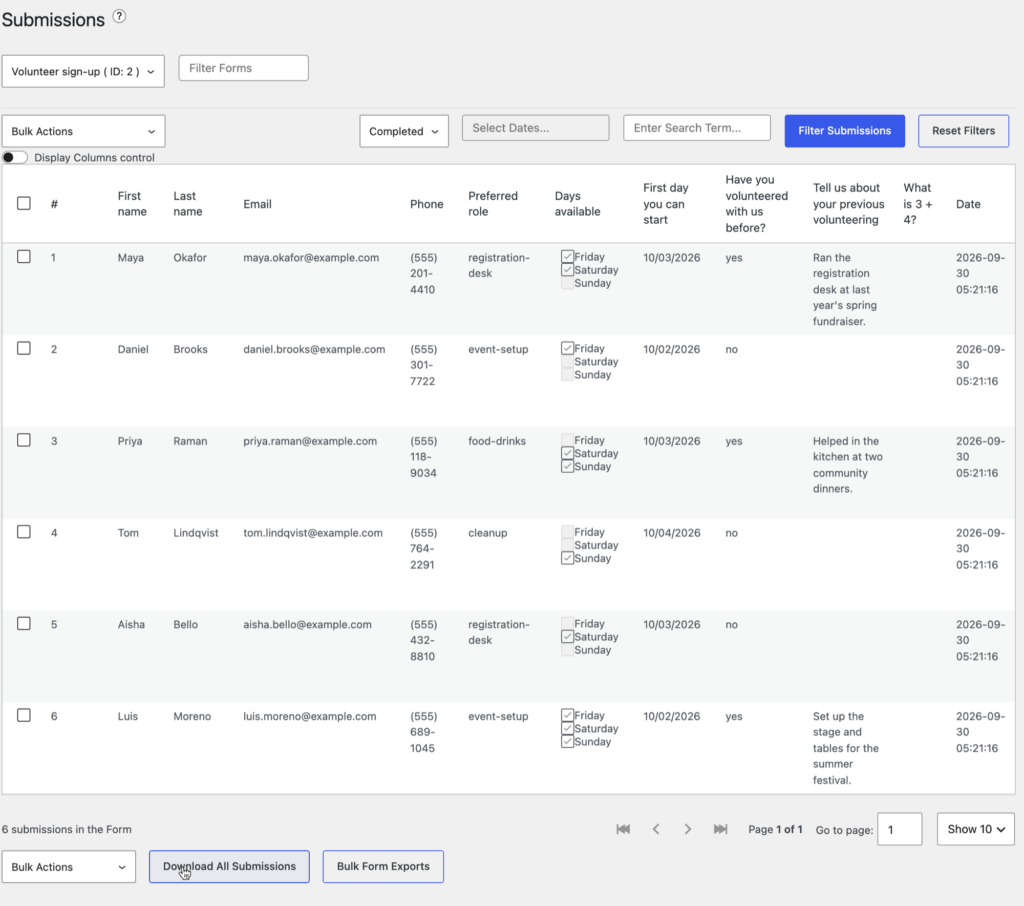
Task: Click email luis.moreno@example.com
Action: (310, 716)
